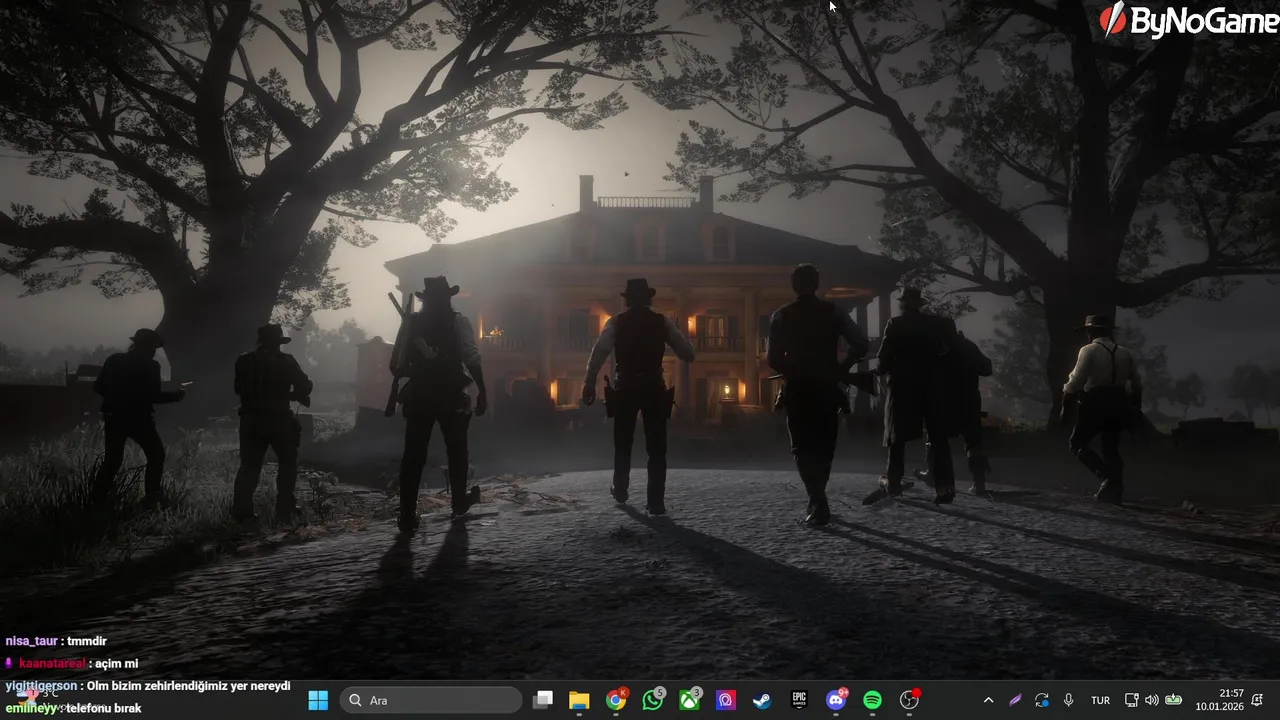Click the Ara search box
This screenshot has height=720, width=1280.
pyautogui.click(x=431, y=700)
